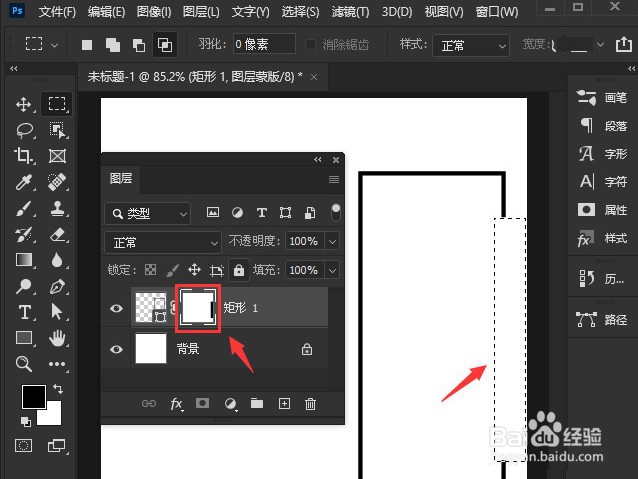The height and width of the screenshot is (479, 638).
Task: Select the Horizontal Type tool
Action: click(24, 312)
